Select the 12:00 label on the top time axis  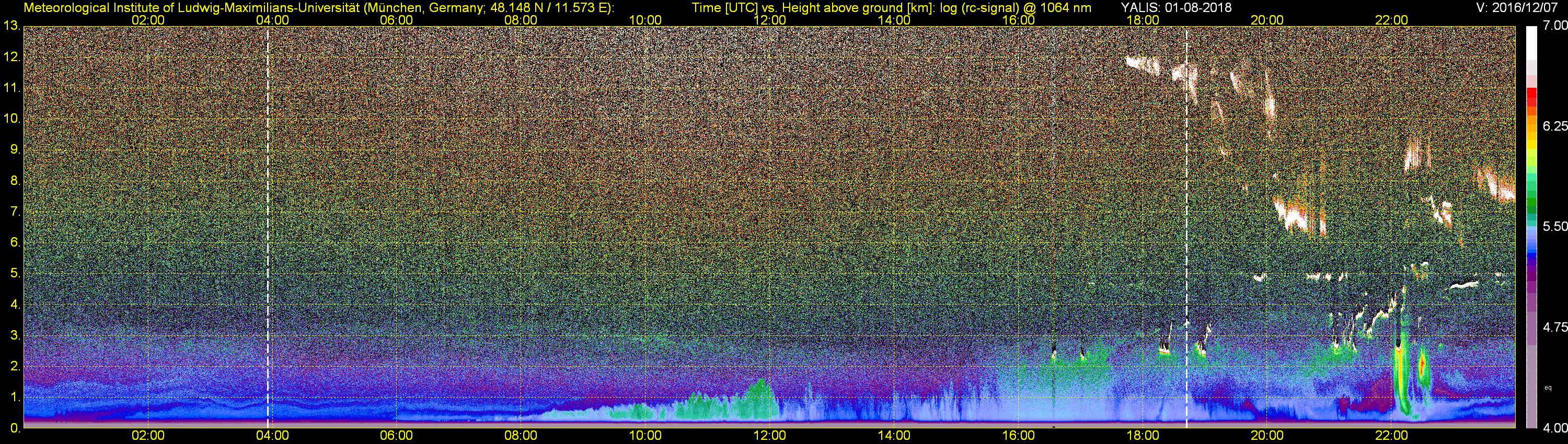769,20
